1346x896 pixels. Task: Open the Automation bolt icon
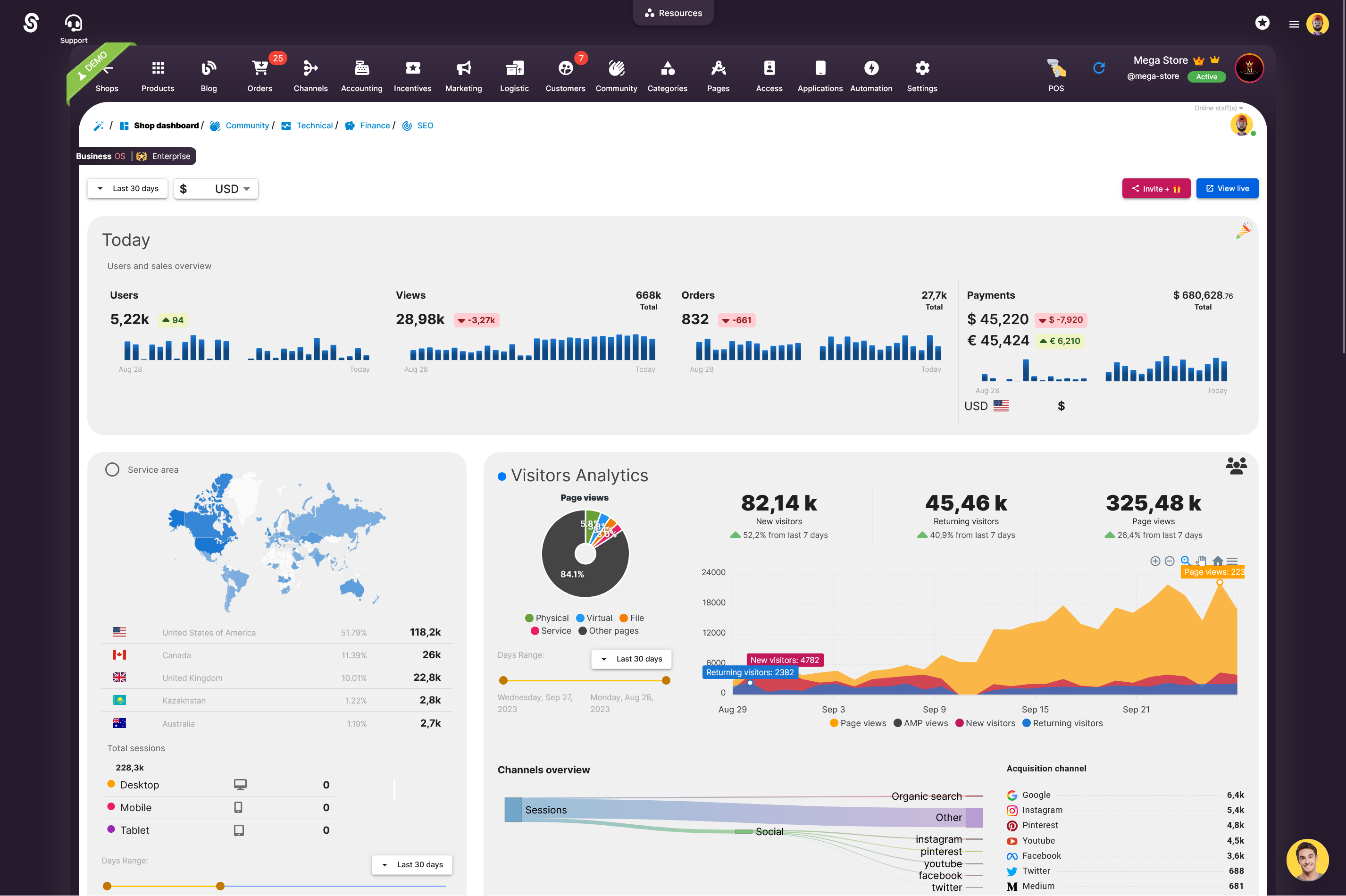click(871, 68)
